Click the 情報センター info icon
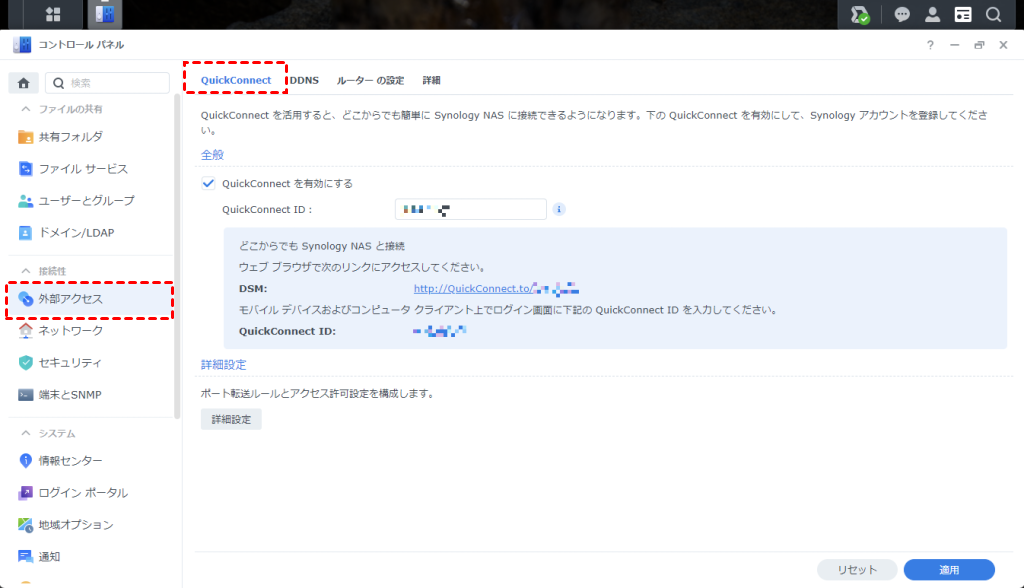 coord(25,461)
